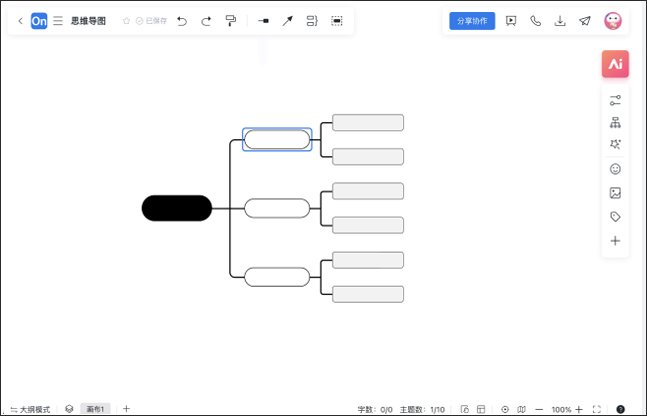Click the 分享协作 share button
647x416 pixels.
[472, 20]
